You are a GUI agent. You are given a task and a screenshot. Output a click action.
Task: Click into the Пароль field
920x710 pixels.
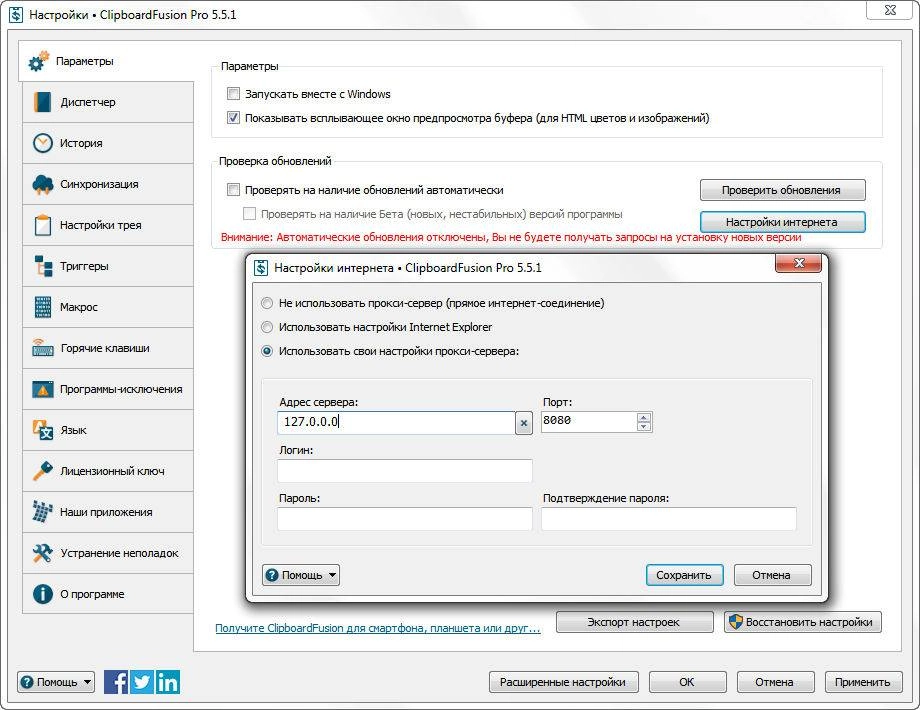[405, 519]
